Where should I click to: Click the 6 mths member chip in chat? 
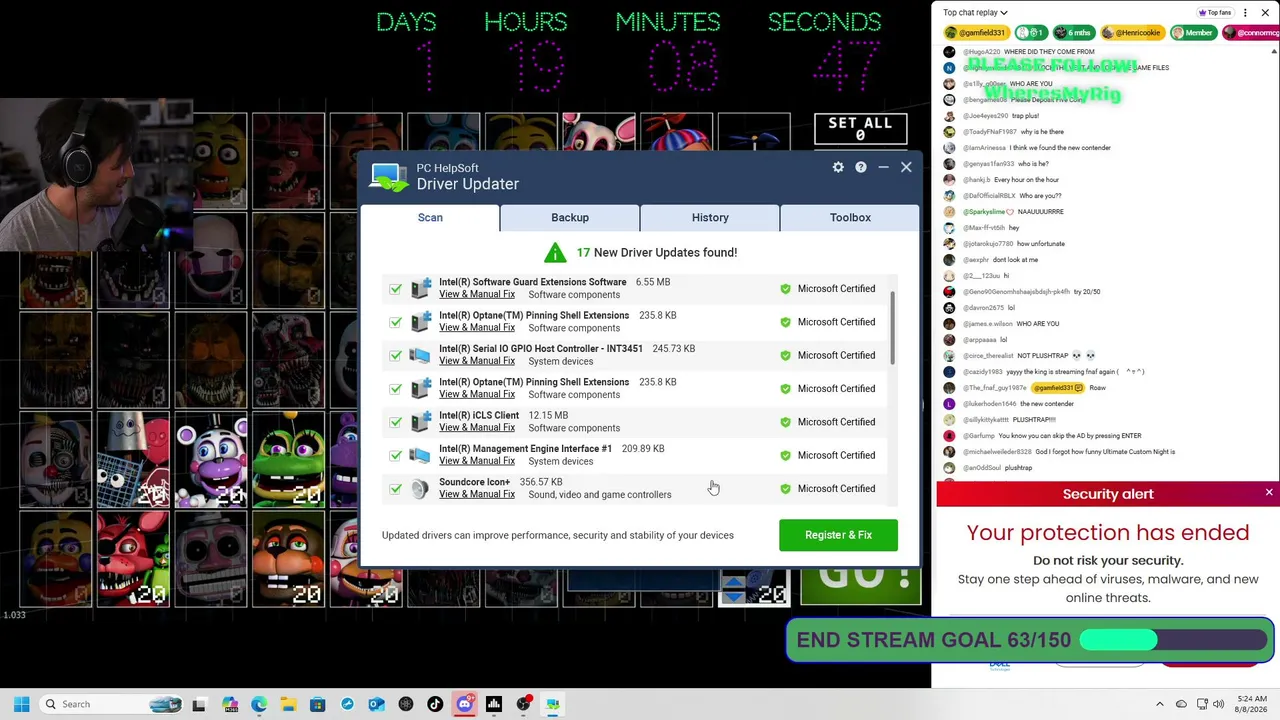tap(1072, 33)
